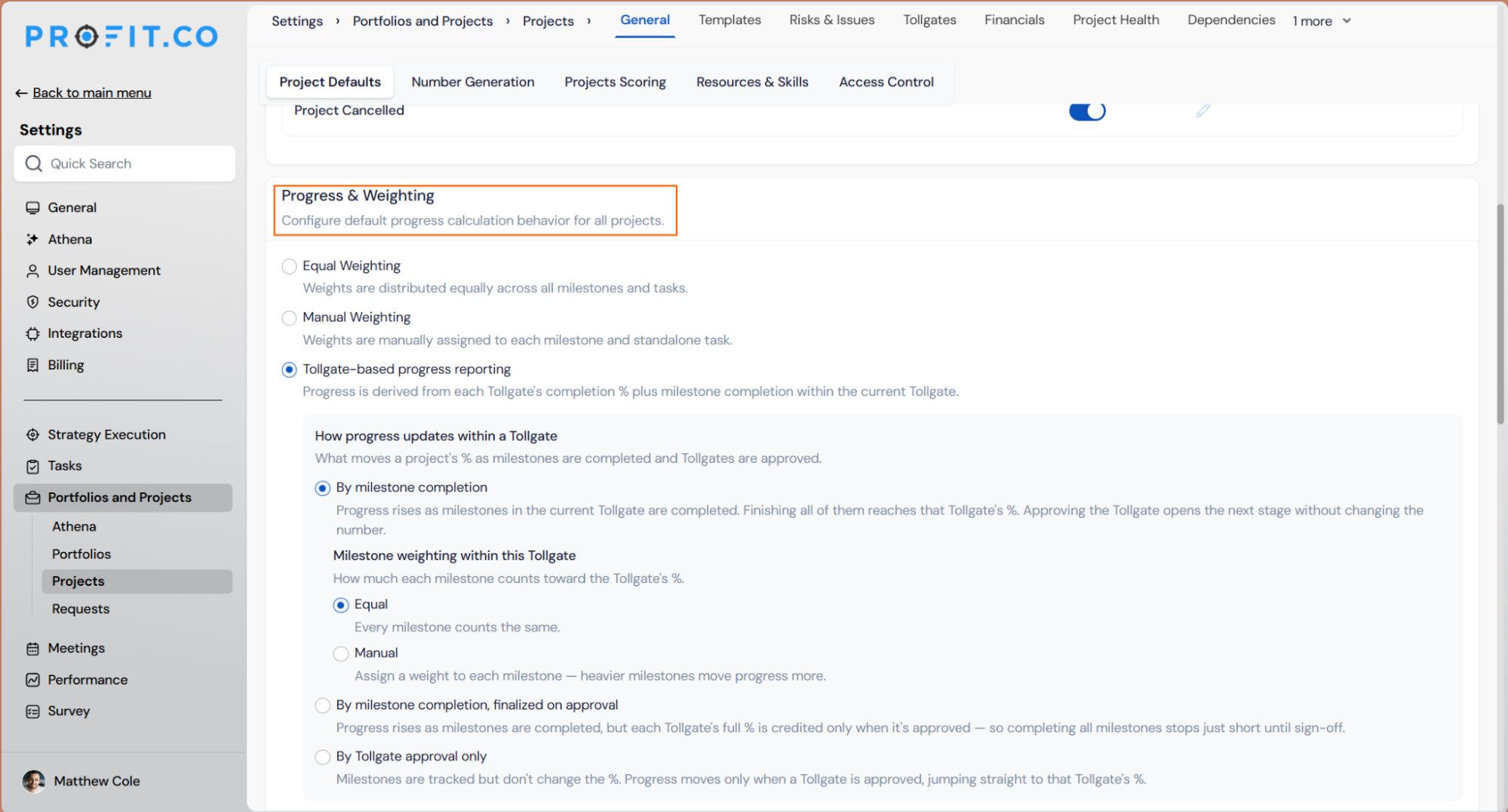1508x812 pixels.
Task: Click the Profit.co logo
Action: click(121, 36)
